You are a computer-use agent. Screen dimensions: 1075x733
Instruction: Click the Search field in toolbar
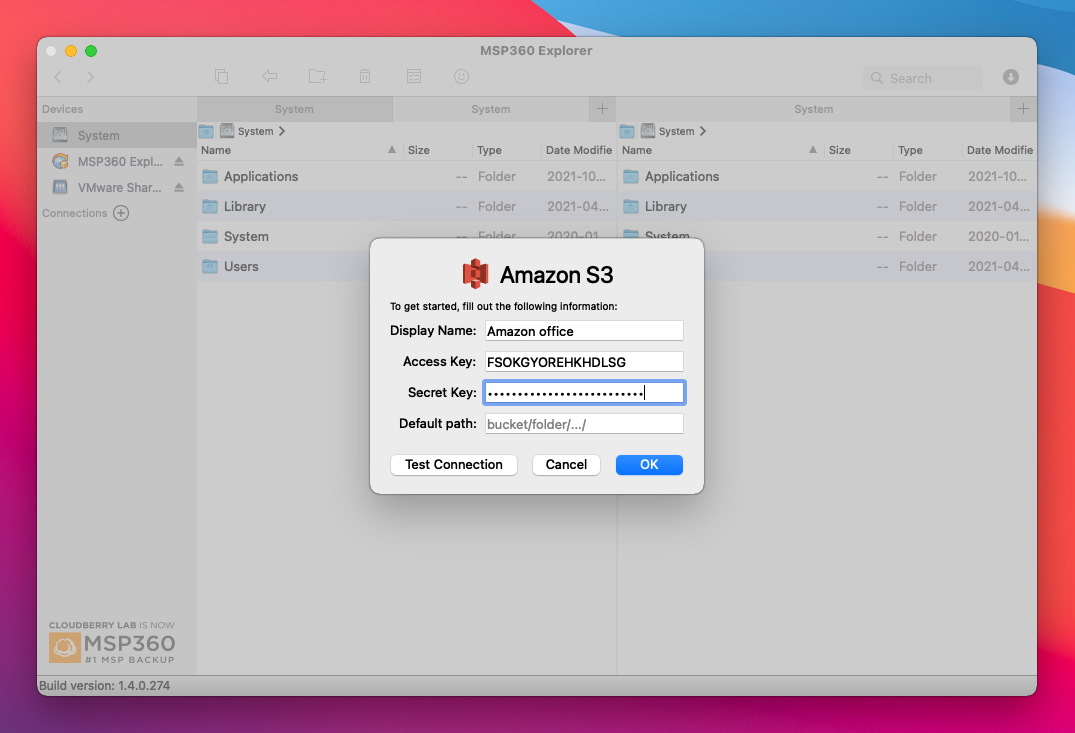point(923,77)
